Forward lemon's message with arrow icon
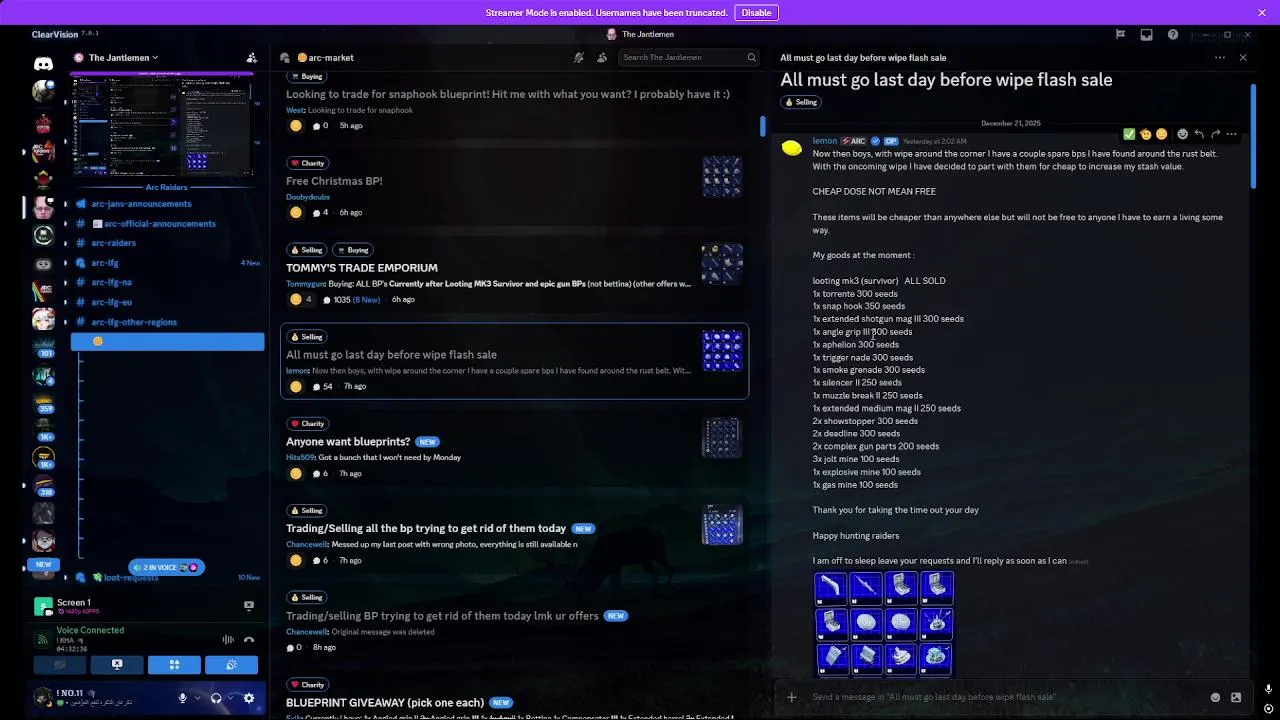This screenshot has height=720, width=1280. (x=1216, y=134)
